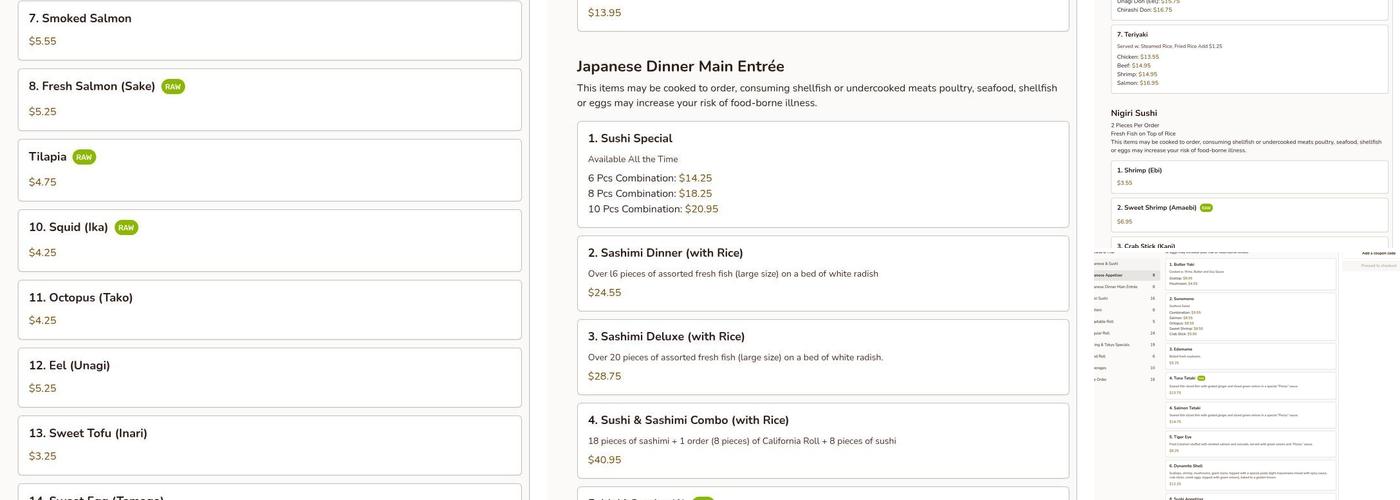The height and width of the screenshot is (500, 1400).
Task: Choose the Octopus (Tako) item
Action: (x=269, y=309)
